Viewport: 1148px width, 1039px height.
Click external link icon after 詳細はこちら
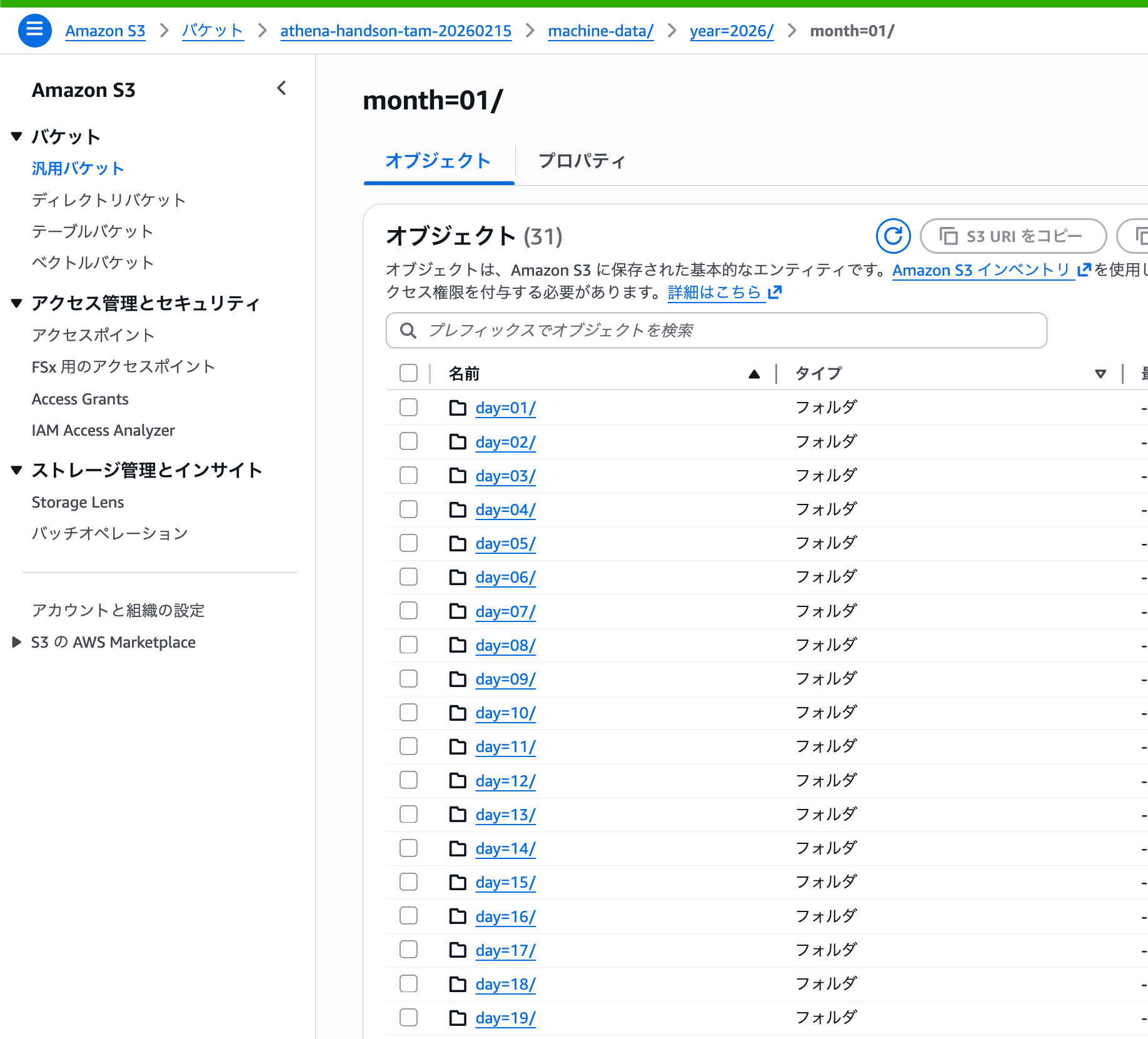[775, 292]
